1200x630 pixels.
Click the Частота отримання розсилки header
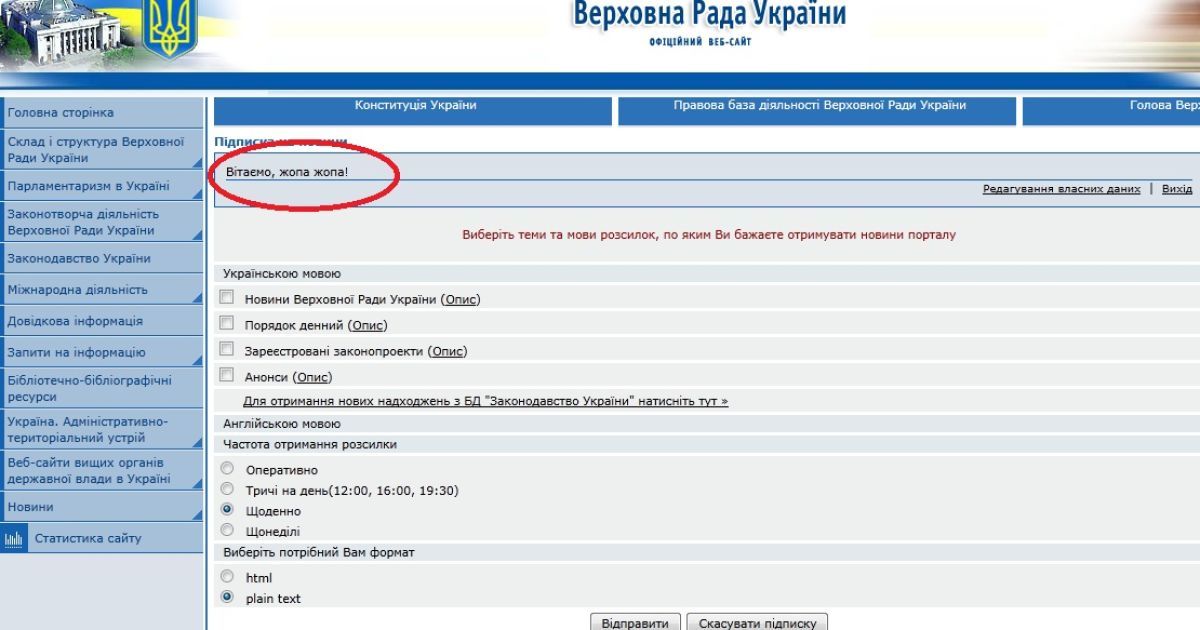coord(309,444)
